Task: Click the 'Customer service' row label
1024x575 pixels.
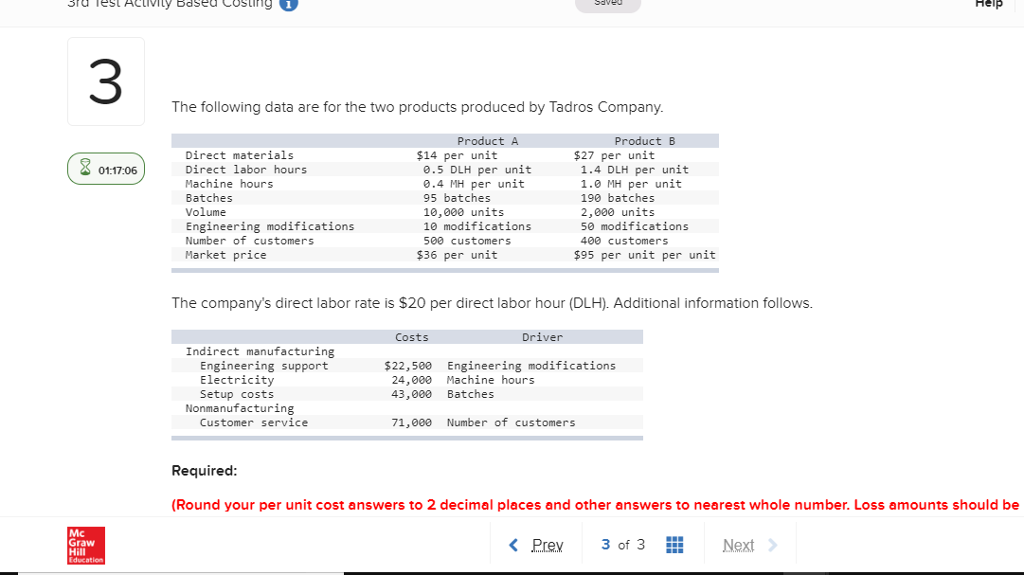Action: pyautogui.click(x=253, y=423)
